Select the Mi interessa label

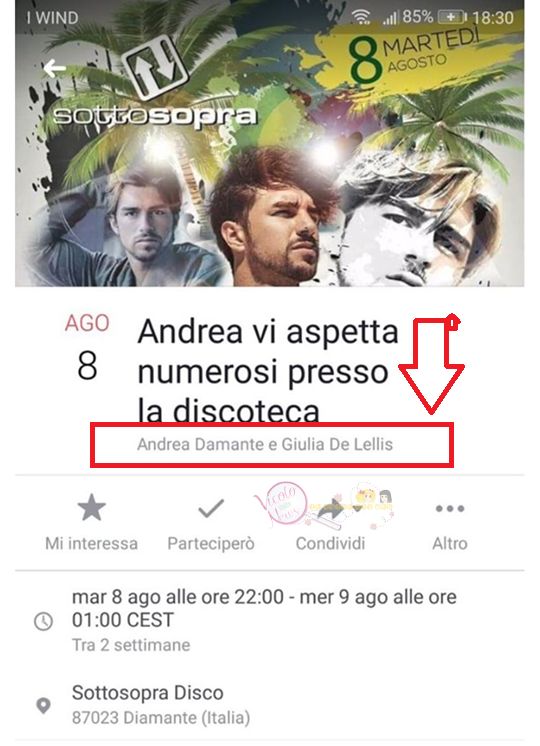tap(91, 543)
